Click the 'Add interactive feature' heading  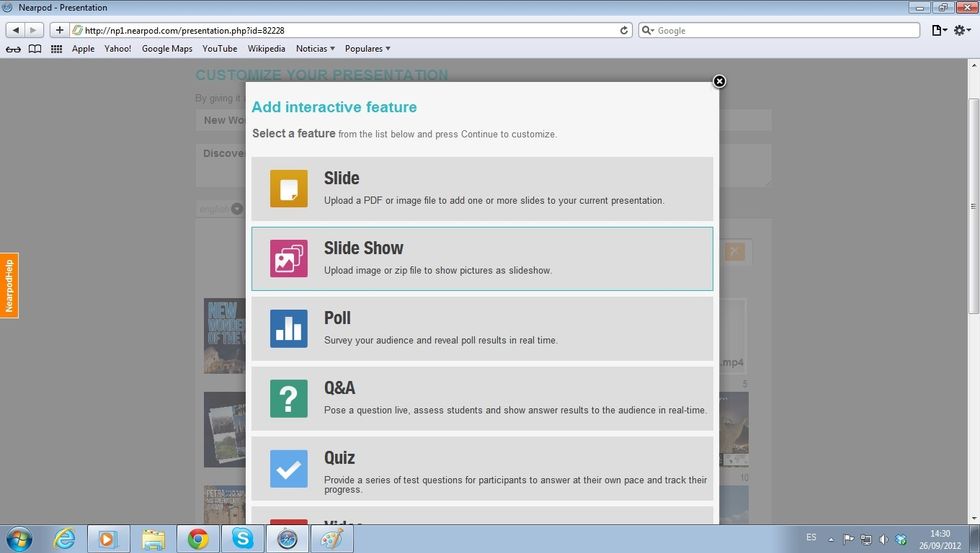(334, 107)
